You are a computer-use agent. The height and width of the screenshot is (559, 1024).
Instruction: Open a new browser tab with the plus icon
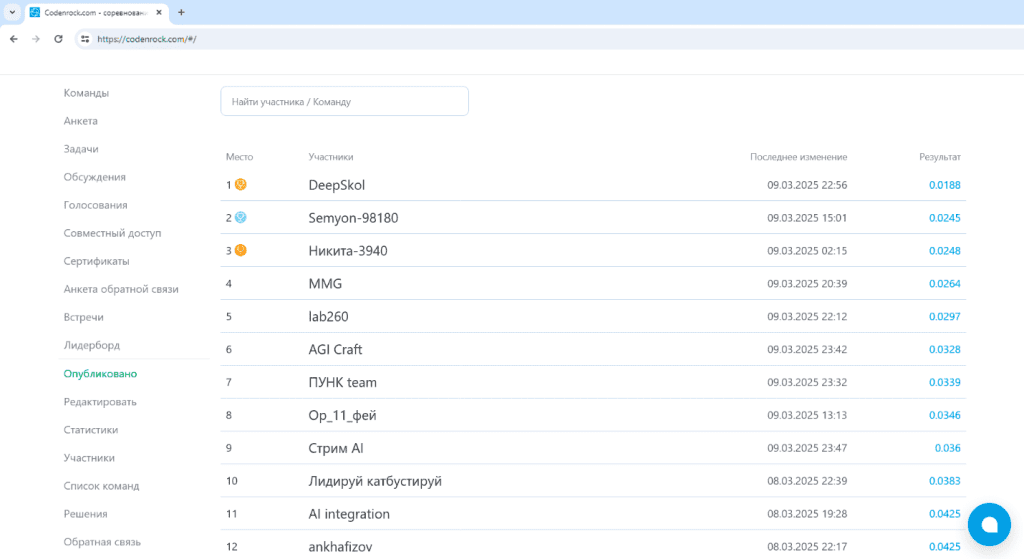pos(181,12)
